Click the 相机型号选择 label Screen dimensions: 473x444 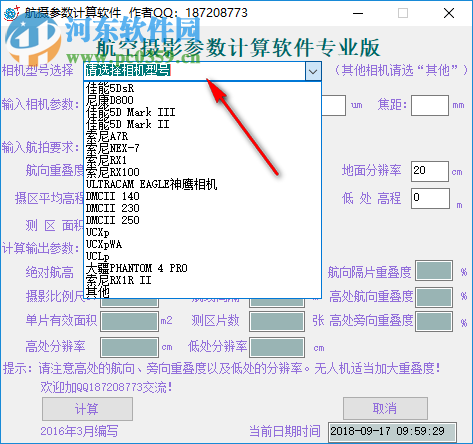coord(38,71)
